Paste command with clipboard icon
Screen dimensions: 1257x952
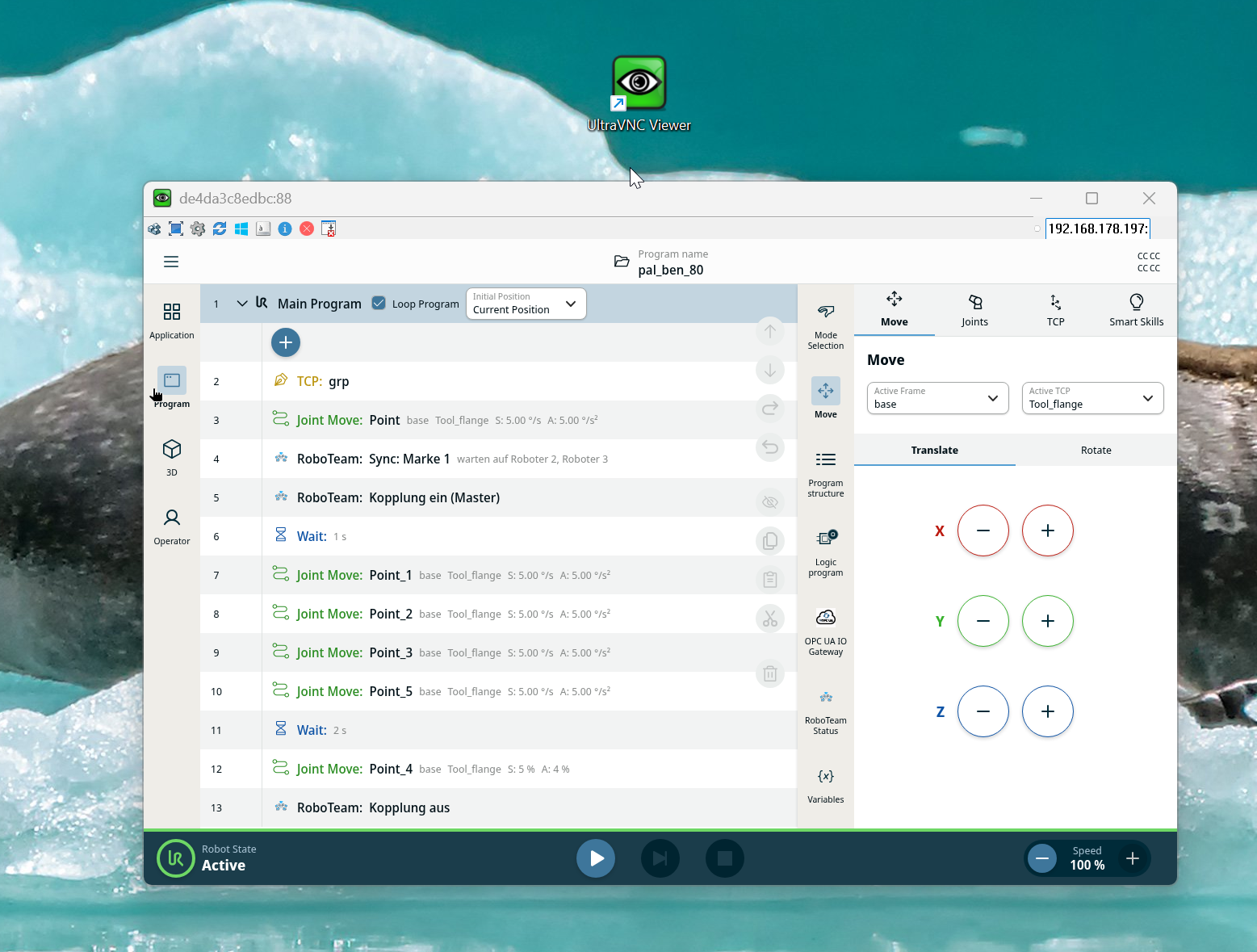pos(770,579)
